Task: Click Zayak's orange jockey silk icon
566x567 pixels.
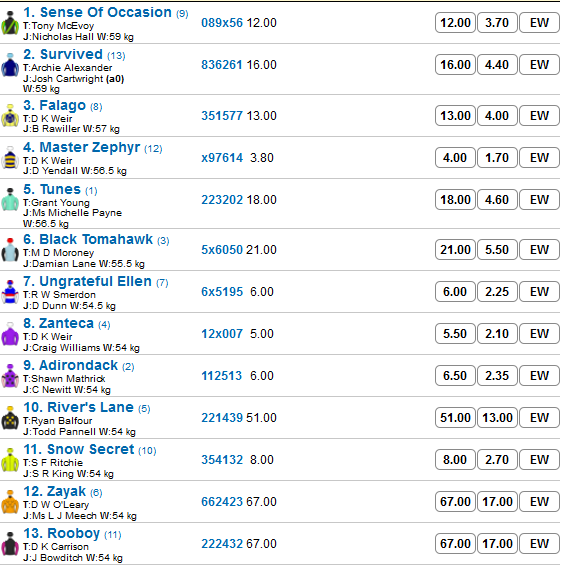Action: 10,502
